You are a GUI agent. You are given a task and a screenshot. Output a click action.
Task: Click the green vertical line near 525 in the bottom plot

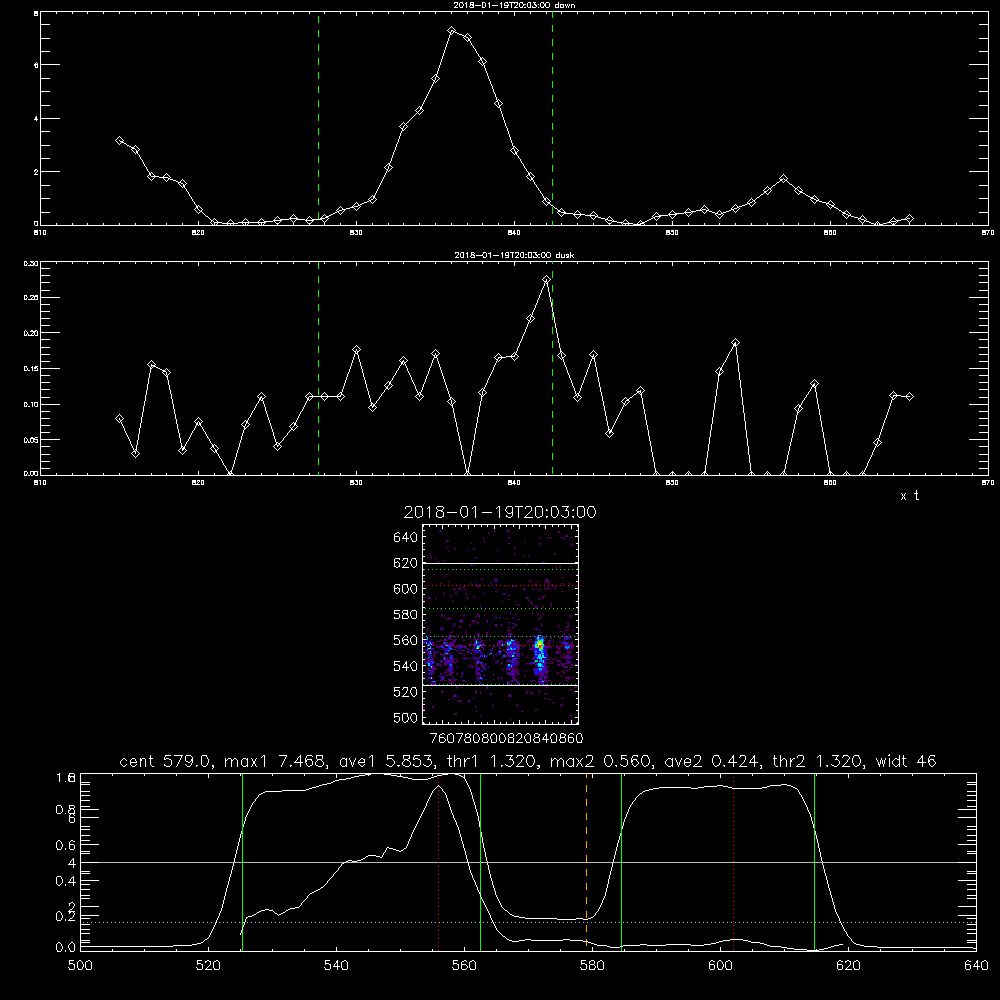click(242, 861)
